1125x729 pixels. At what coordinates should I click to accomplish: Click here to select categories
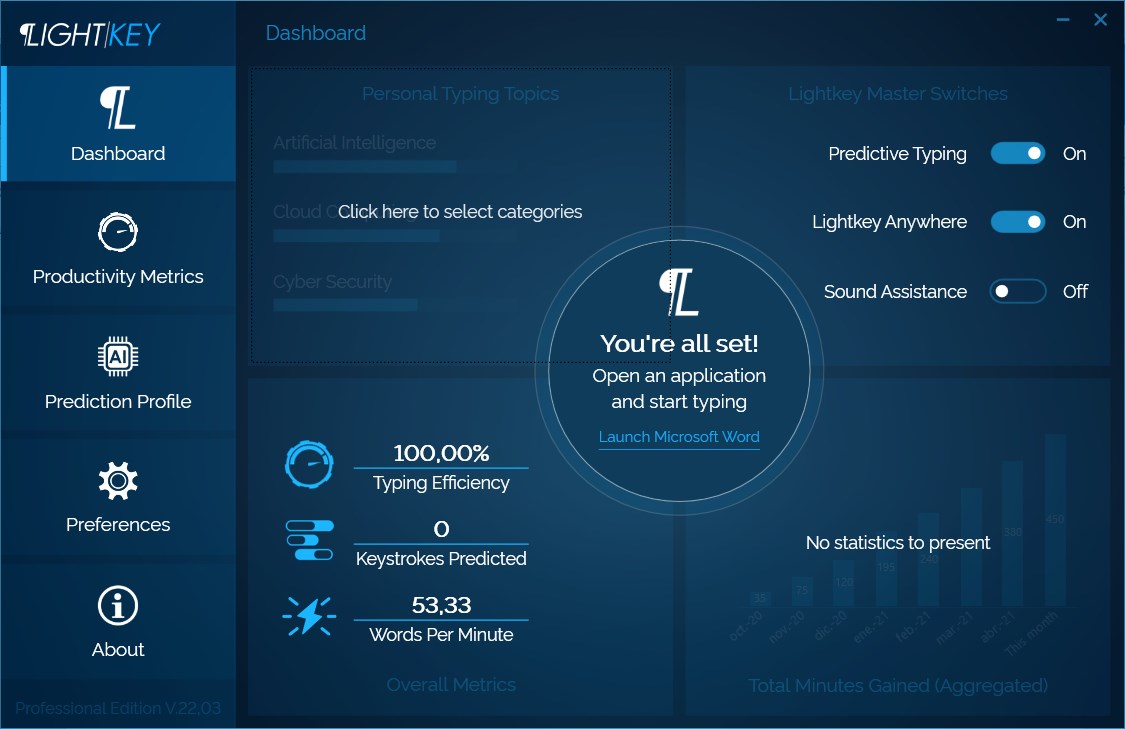coord(460,212)
